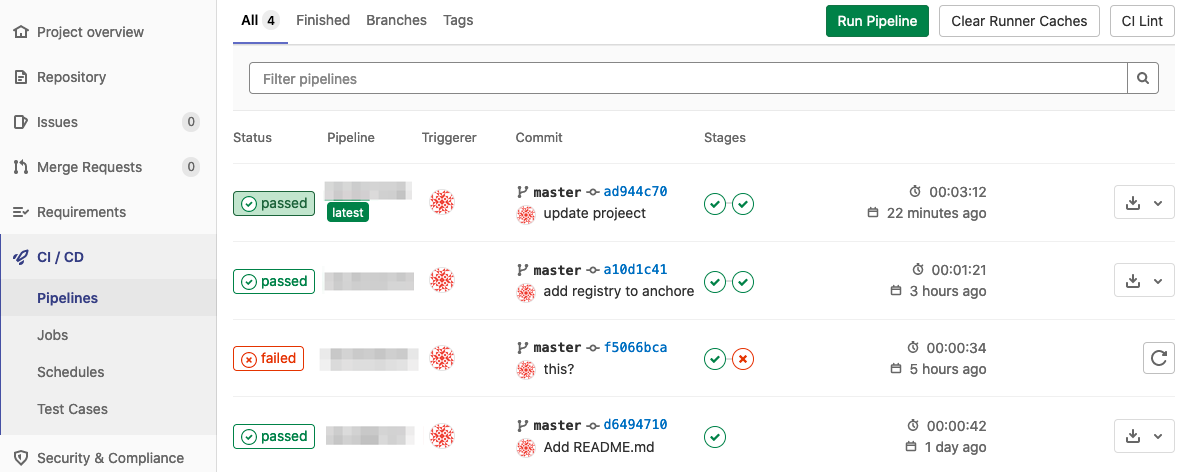This screenshot has height=472, width=1190.
Task: Click the Filter pipelines input field
Action: click(x=688, y=78)
